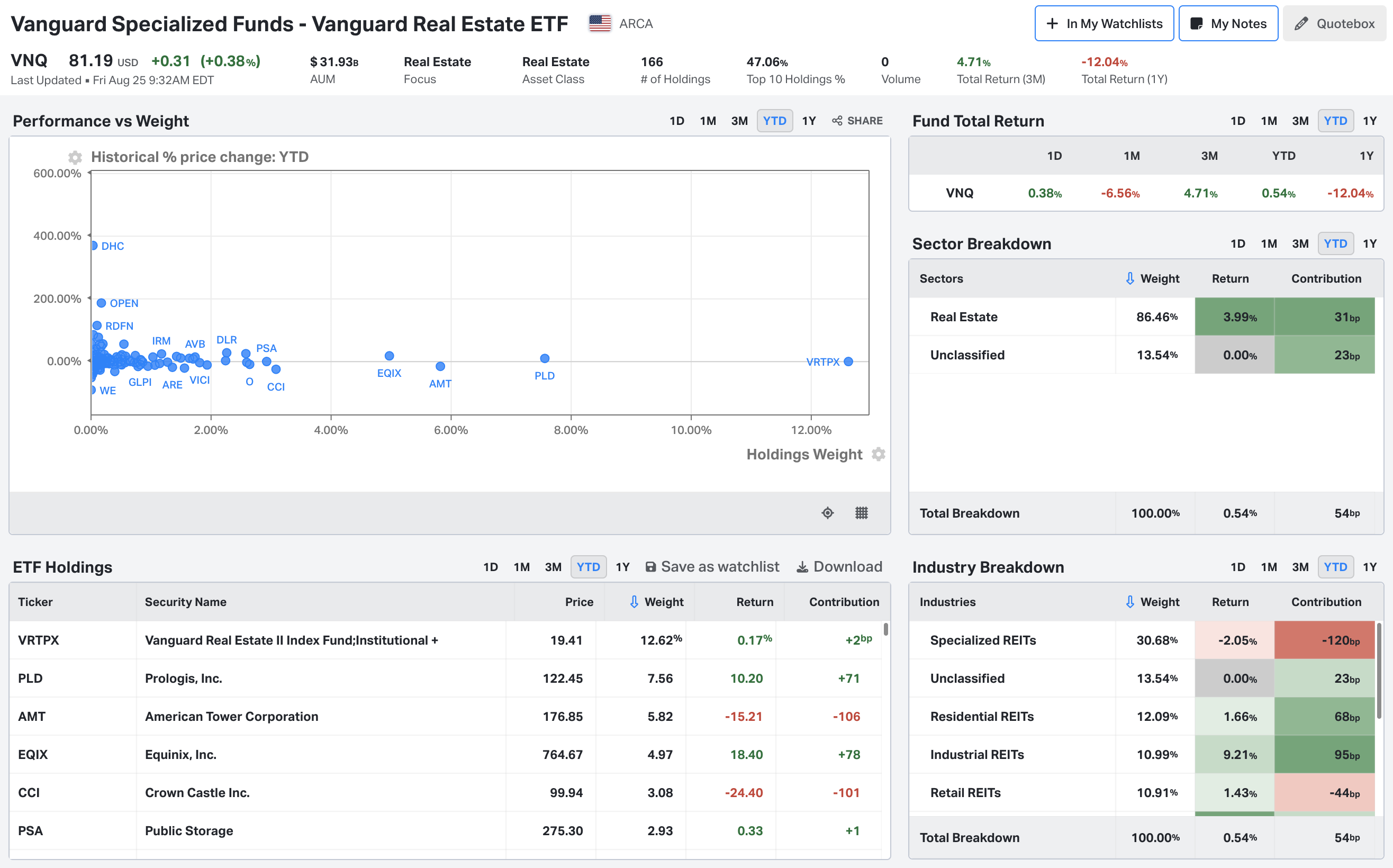Open My Notes
Viewport: 1393px width, 868px height.
coord(1228,23)
